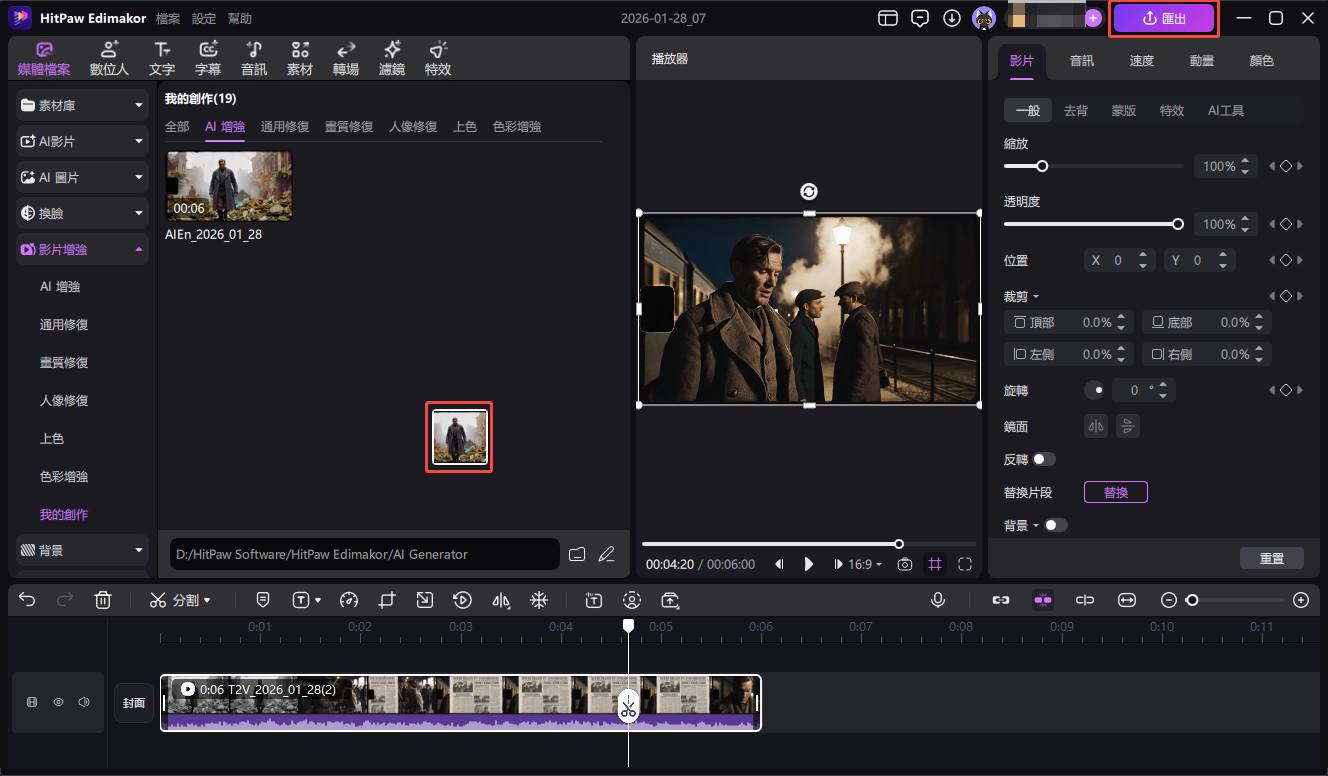
Task: Enter fullscreen preview in player
Action: click(x=964, y=564)
